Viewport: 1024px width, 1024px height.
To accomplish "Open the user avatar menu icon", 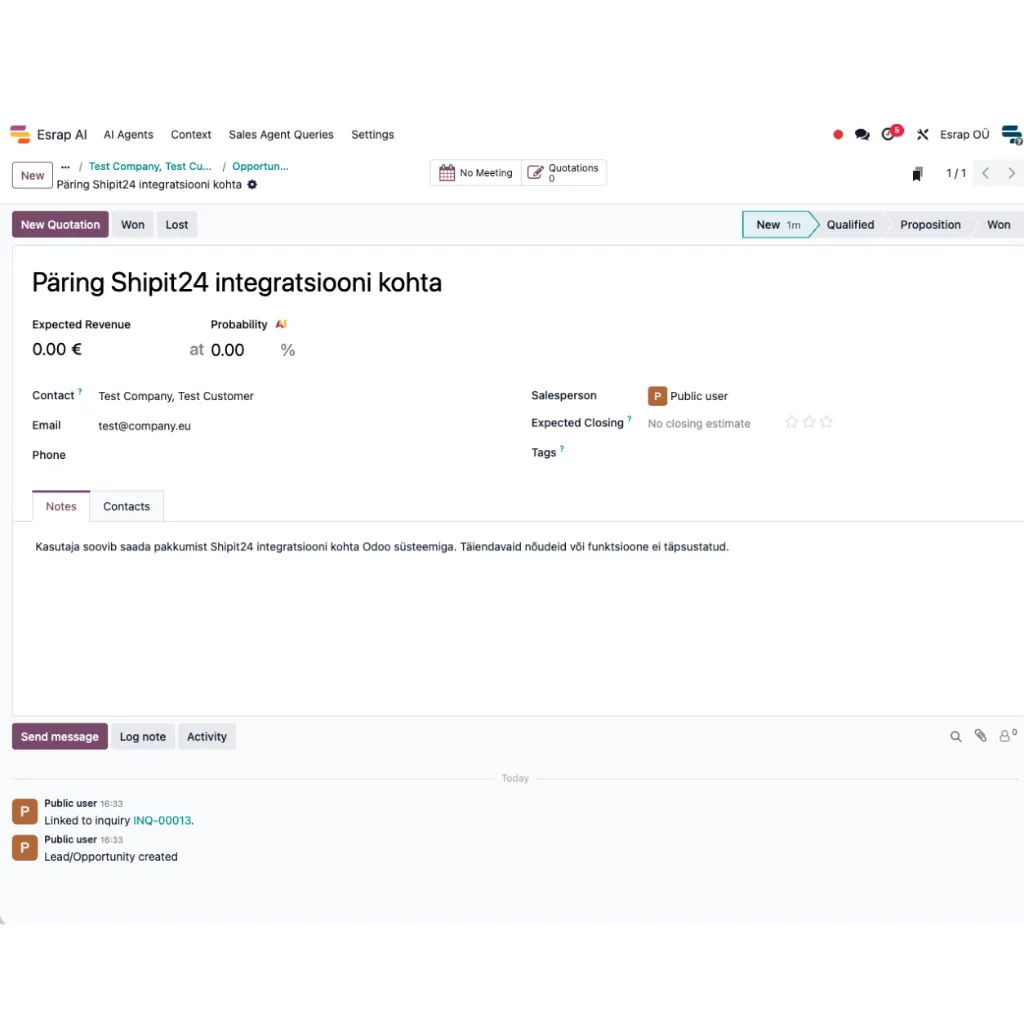I will point(1012,135).
